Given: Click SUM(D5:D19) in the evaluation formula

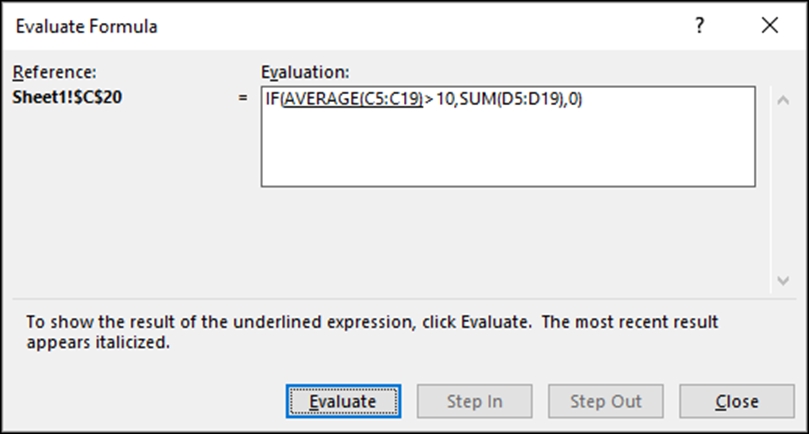Looking at the screenshot, I should click(x=511, y=99).
